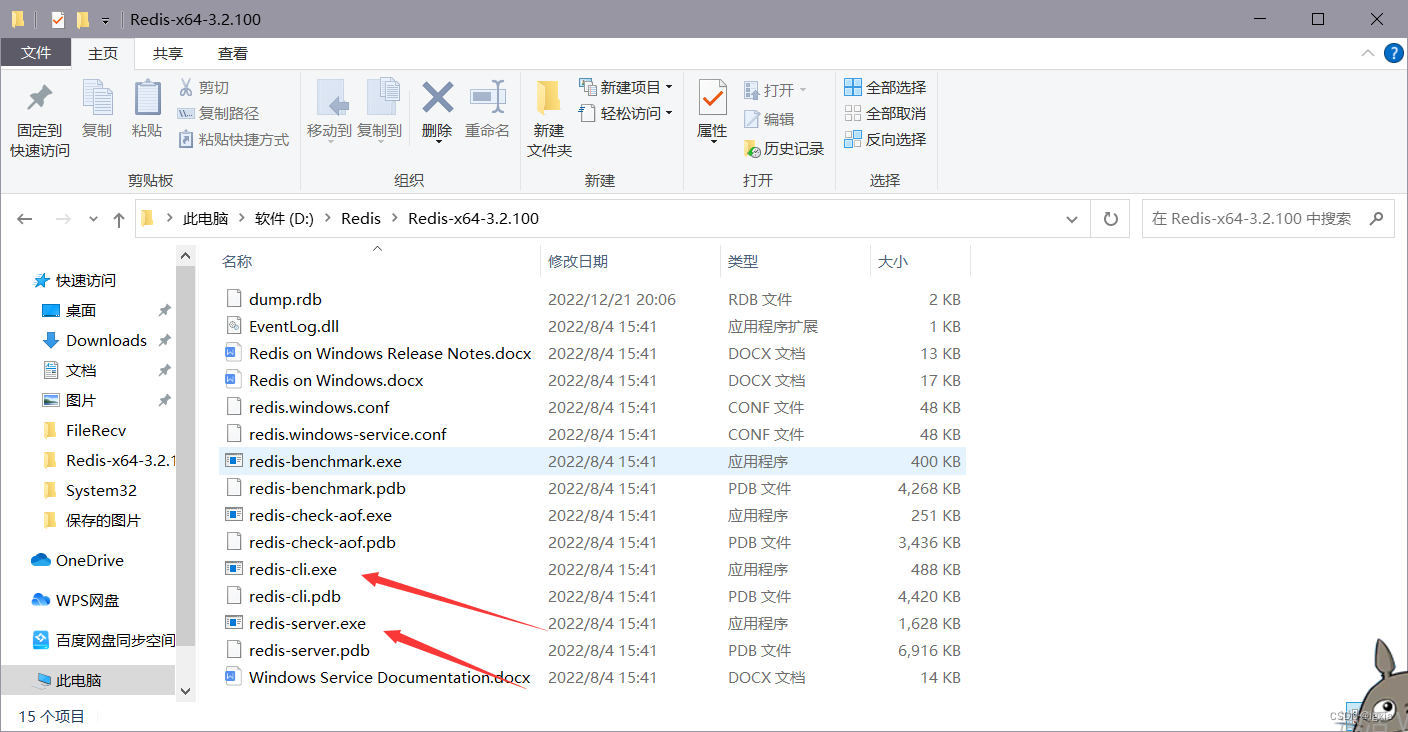Click the New folder icon
The height and width of the screenshot is (732, 1408).
tap(548, 98)
